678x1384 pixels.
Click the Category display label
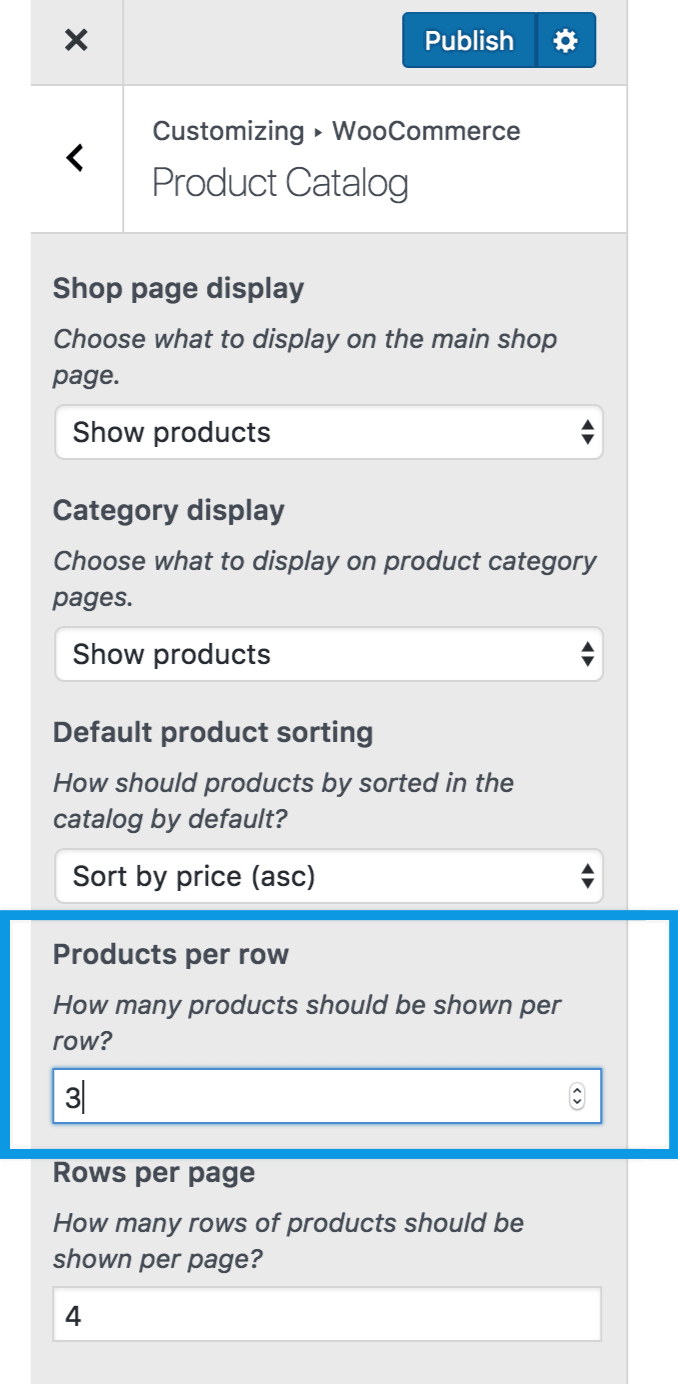[x=168, y=510]
